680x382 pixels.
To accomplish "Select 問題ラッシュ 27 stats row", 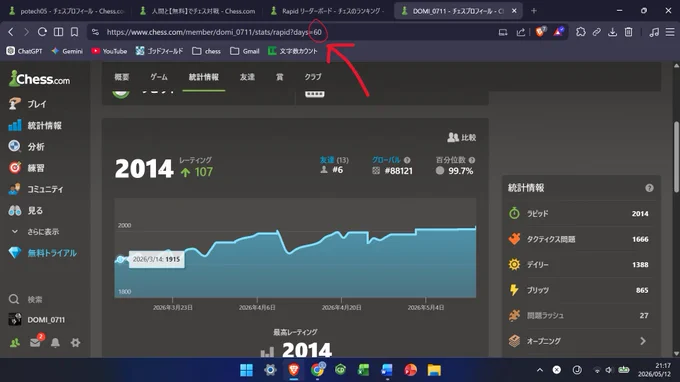I will point(580,315).
